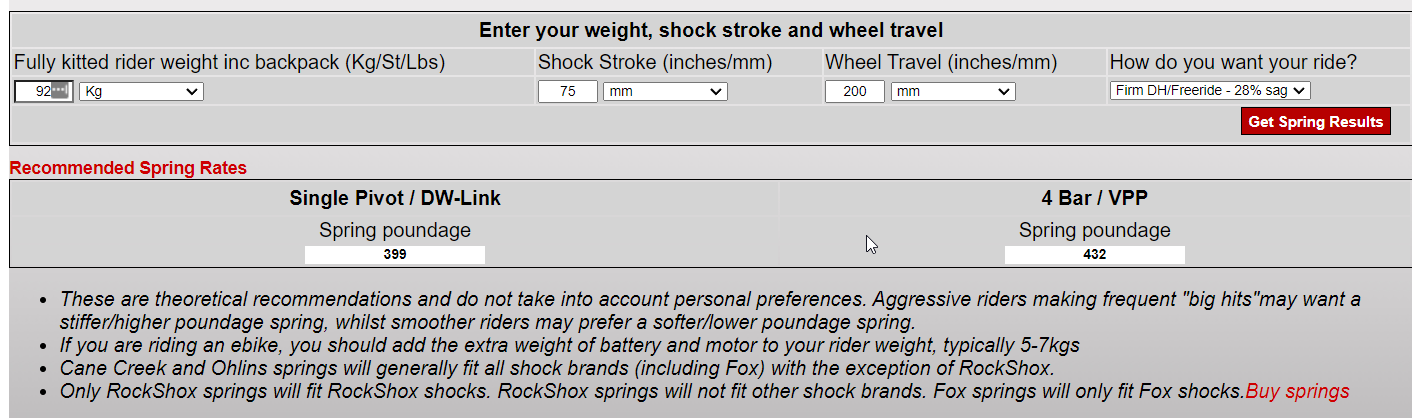Click the 'Fully kitted rider weight' label
1412x418 pixels.
pyautogui.click(x=229, y=63)
